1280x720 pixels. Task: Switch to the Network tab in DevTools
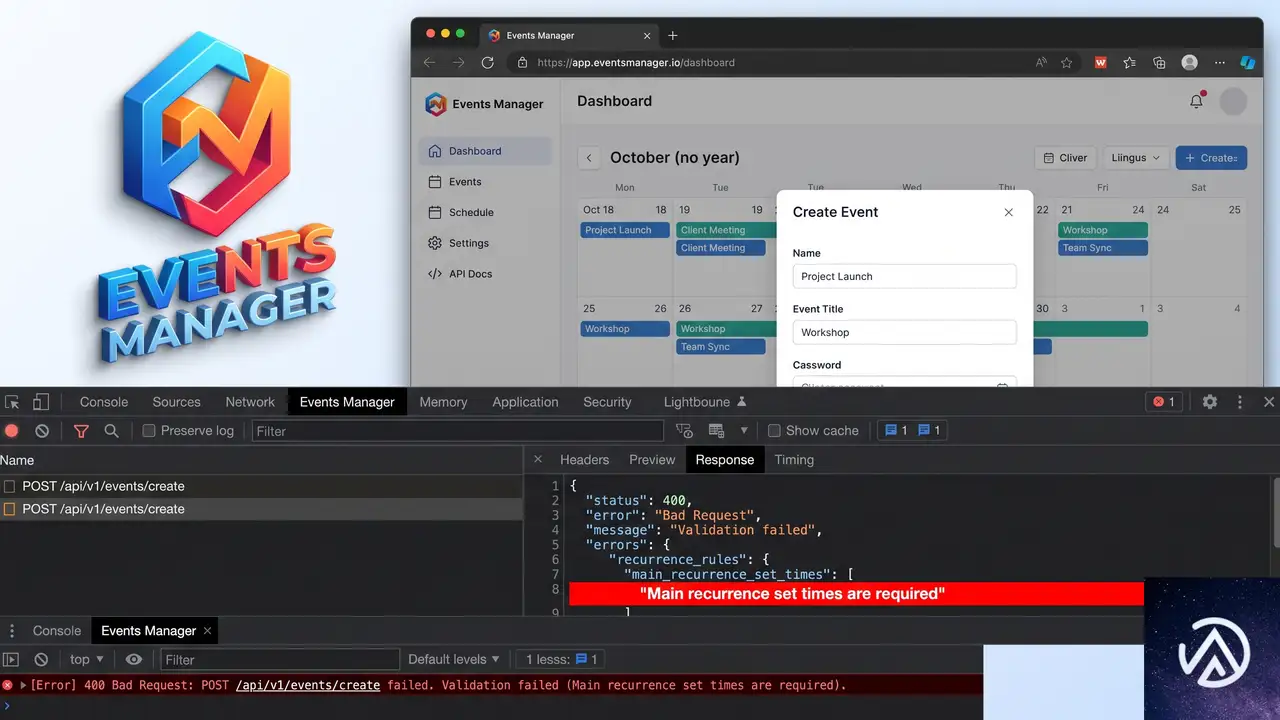[x=250, y=402]
